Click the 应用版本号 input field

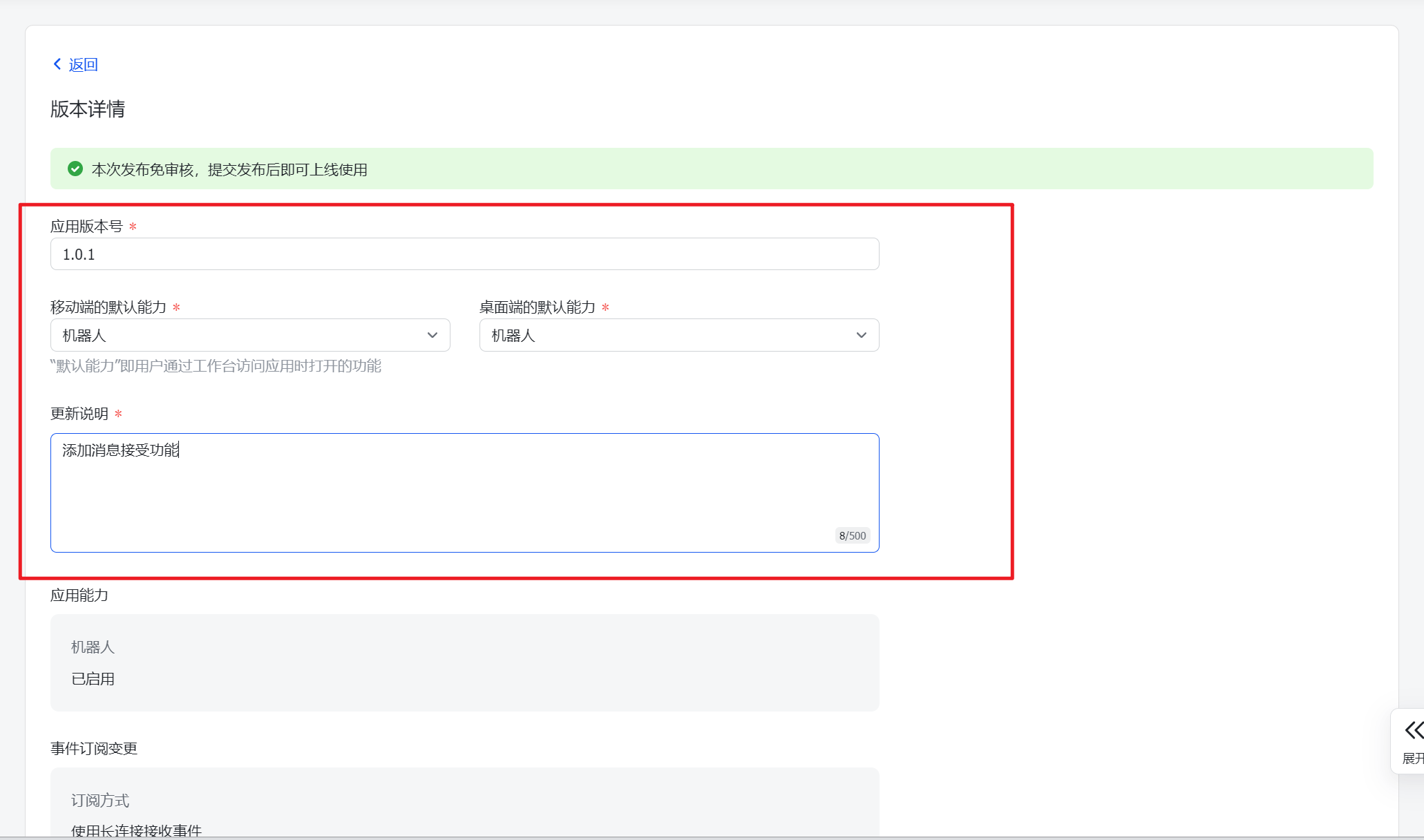coord(464,254)
